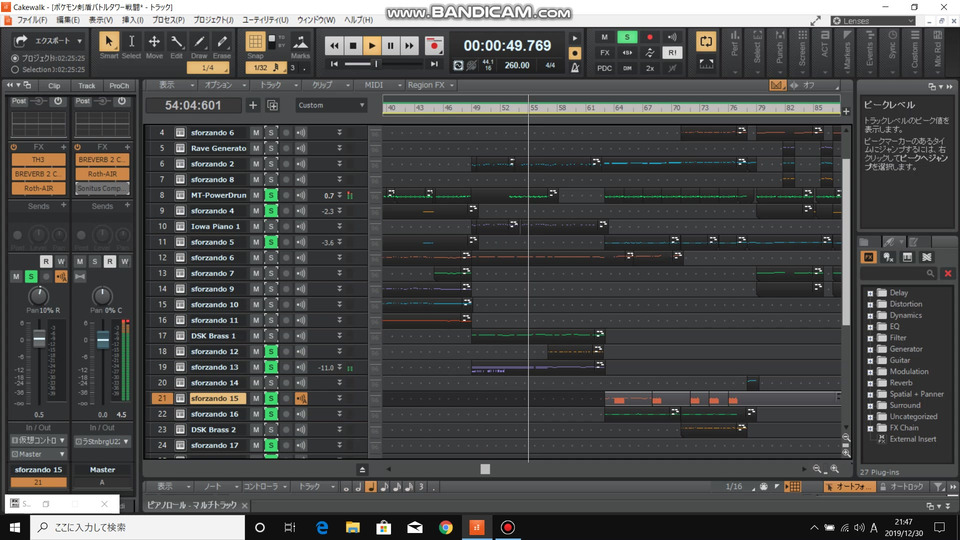Pause the transport

(391, 45)
